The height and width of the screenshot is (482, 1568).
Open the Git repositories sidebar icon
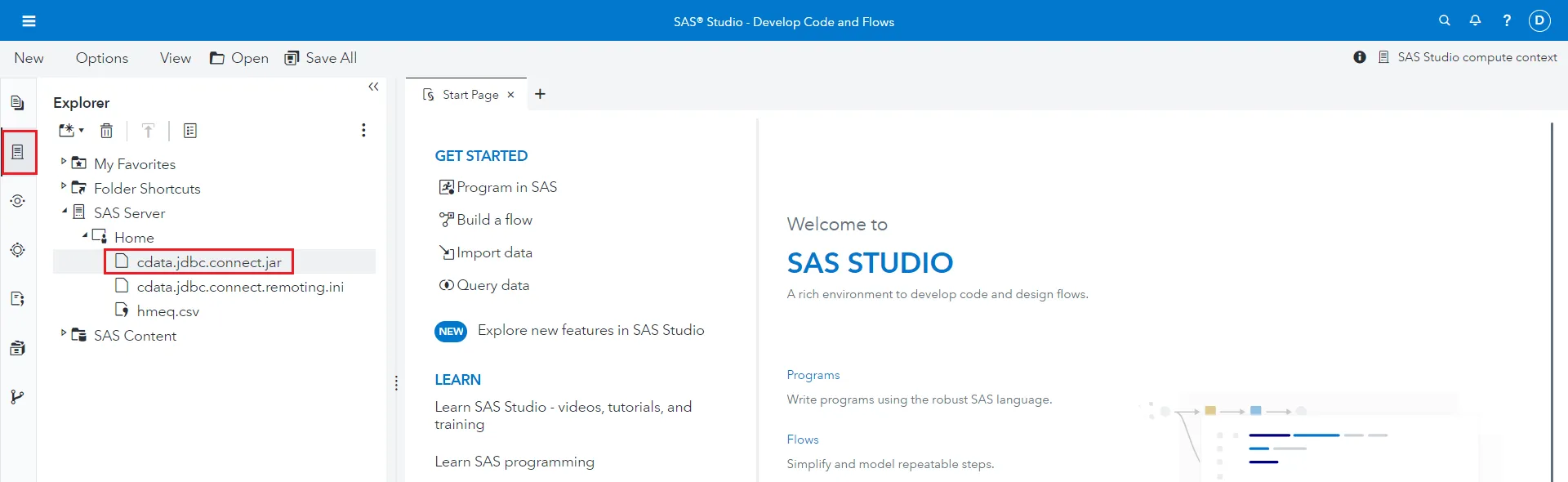17,397
